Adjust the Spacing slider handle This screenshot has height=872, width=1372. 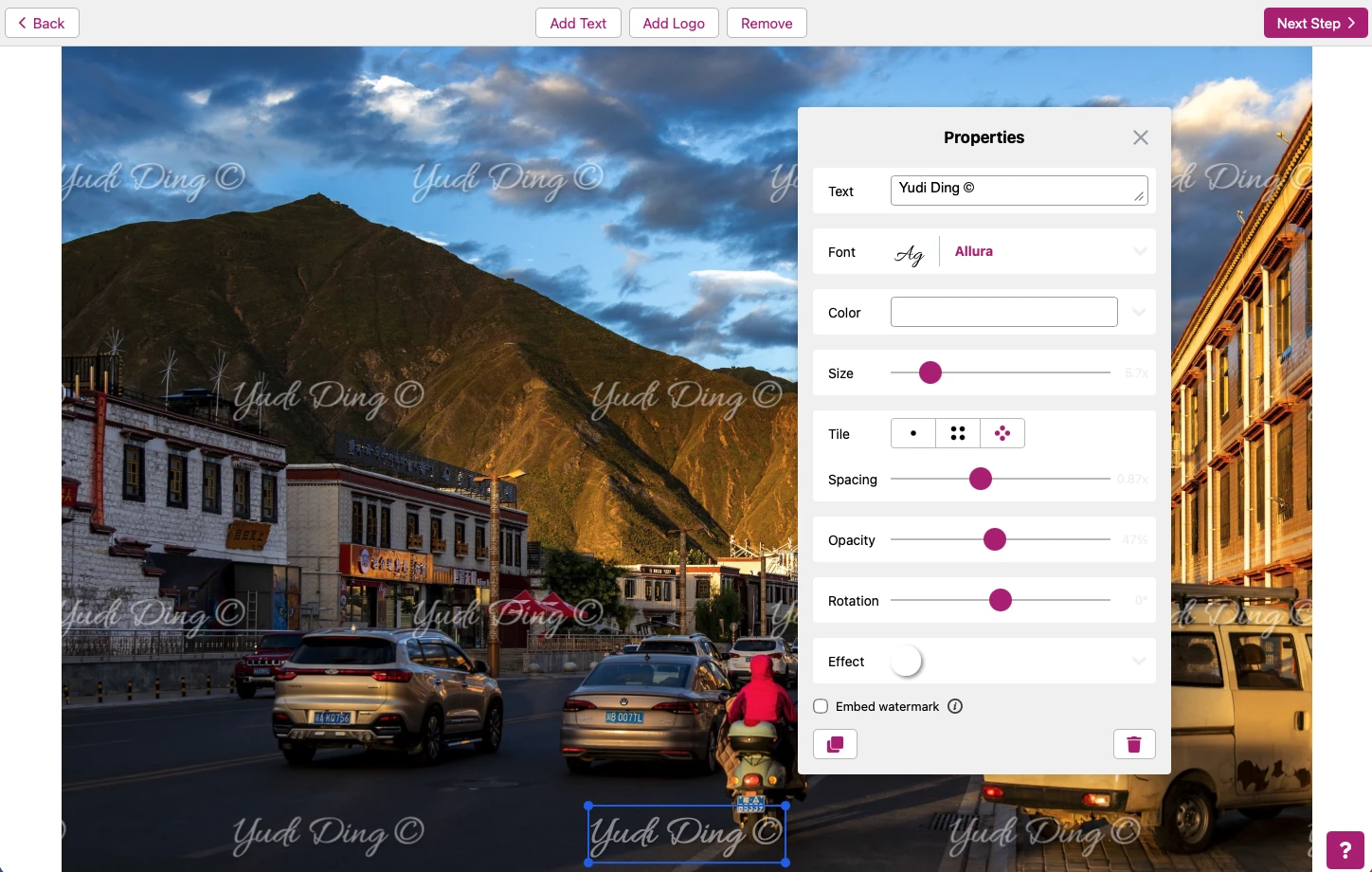[981, 479]
